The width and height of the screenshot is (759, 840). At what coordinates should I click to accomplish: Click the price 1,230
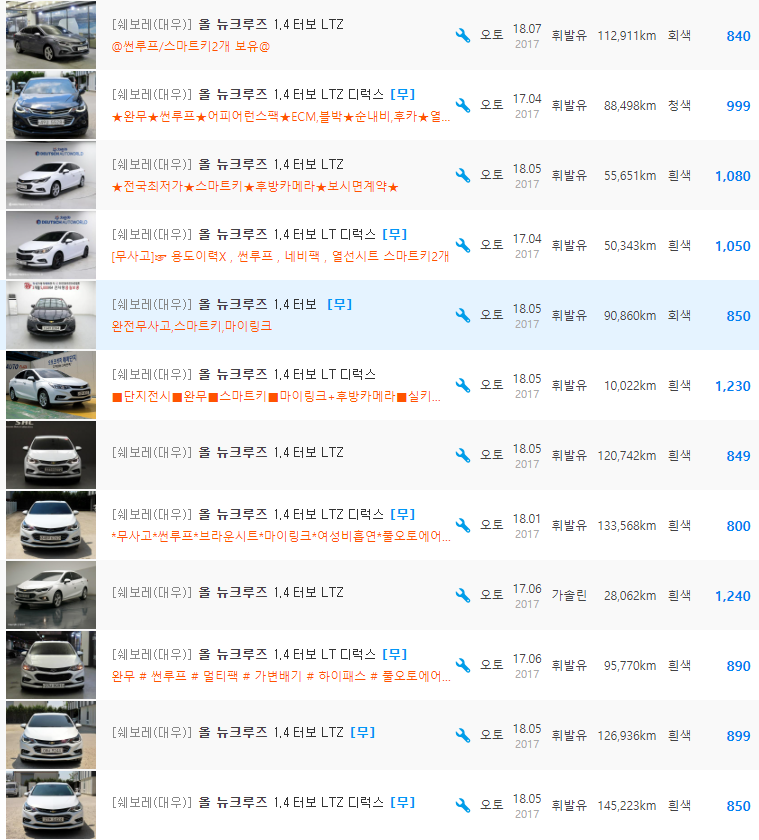[x=733, y=386]
